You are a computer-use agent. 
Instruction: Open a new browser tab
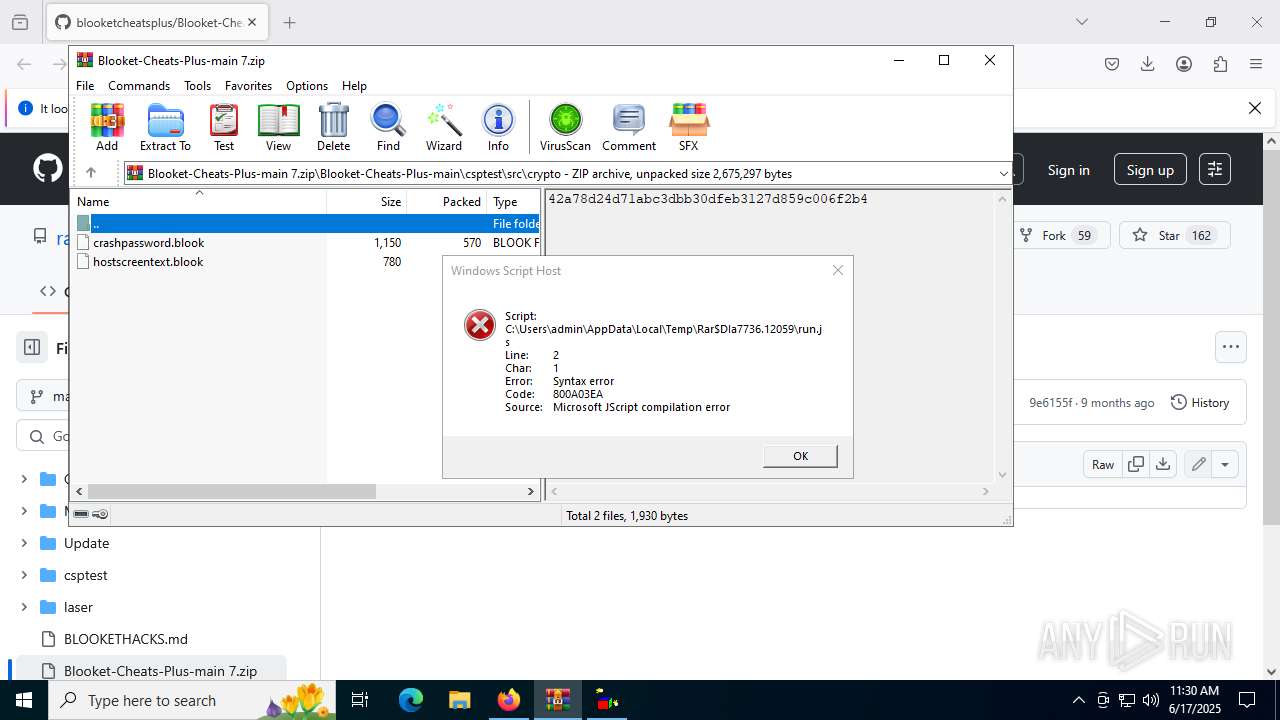pos(289,22)
